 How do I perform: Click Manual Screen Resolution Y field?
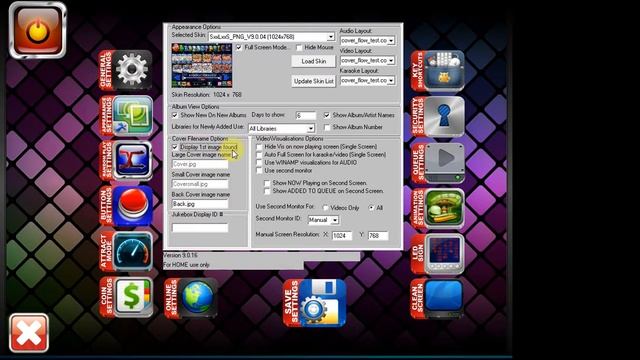tap(378, 236)
